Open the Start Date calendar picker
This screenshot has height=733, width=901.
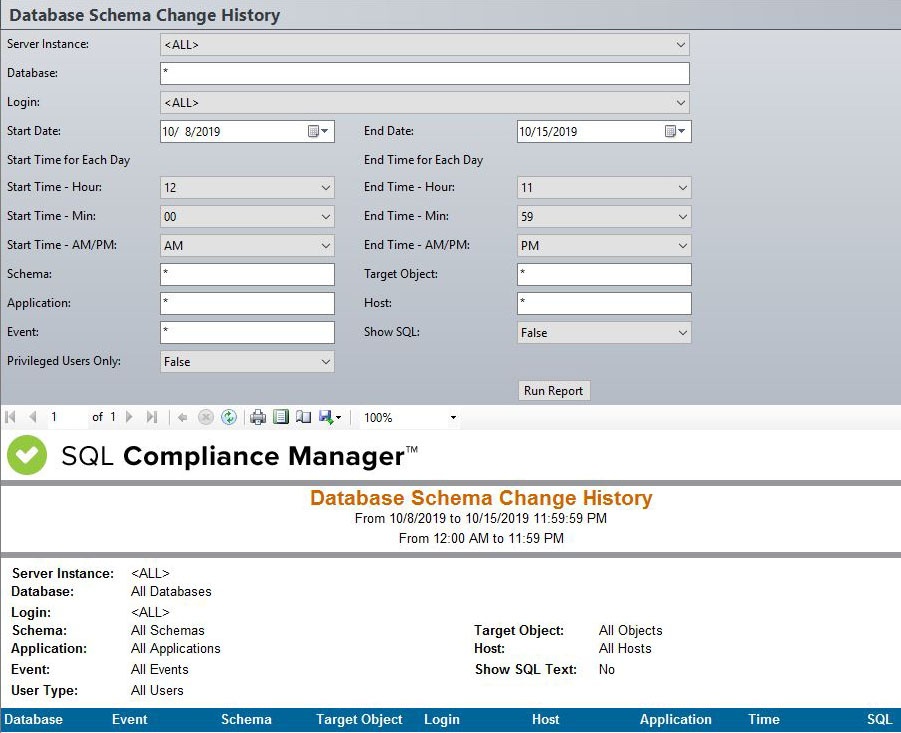pyautogui.click(x=317, y=131)
